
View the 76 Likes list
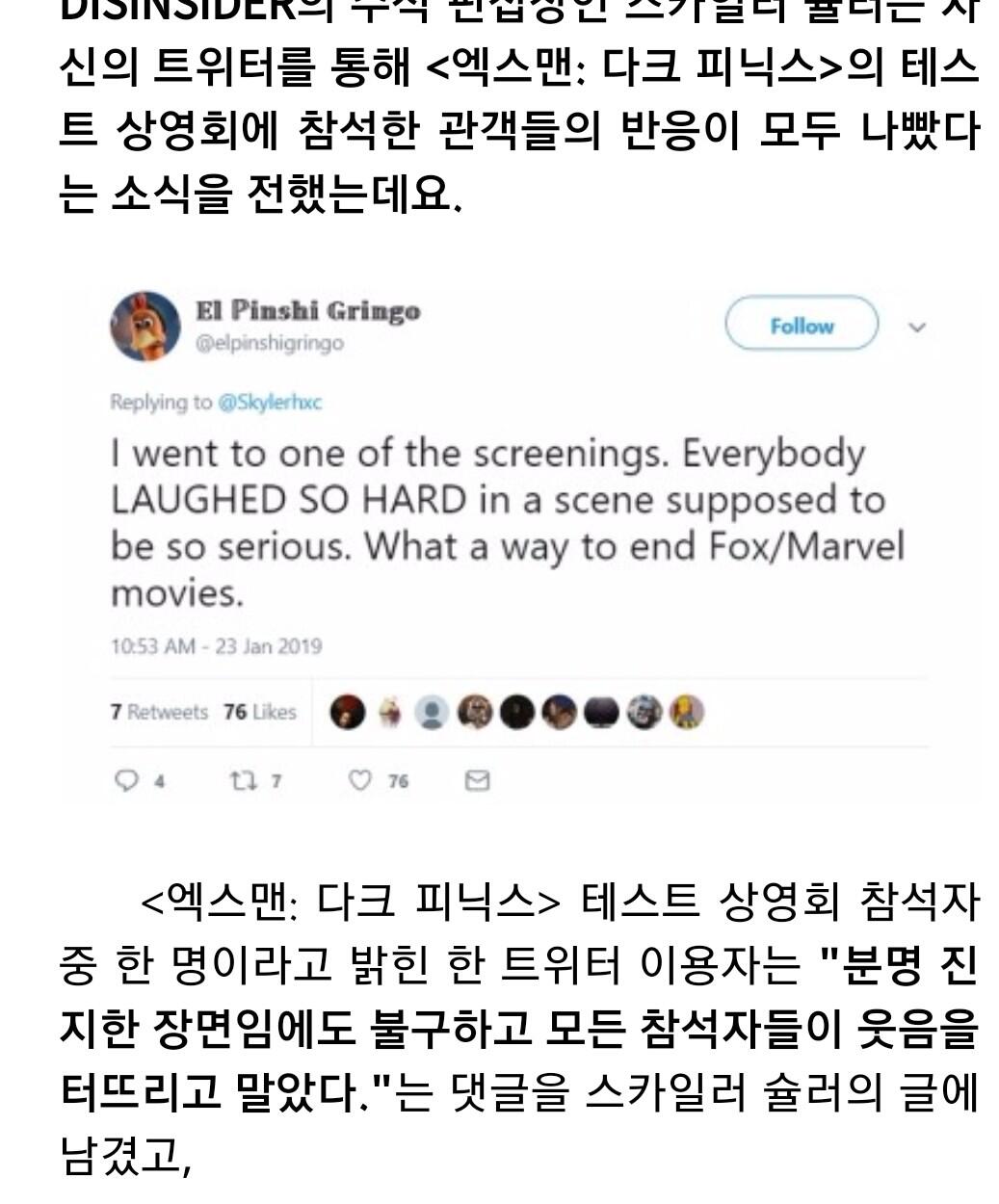point(259,713)
